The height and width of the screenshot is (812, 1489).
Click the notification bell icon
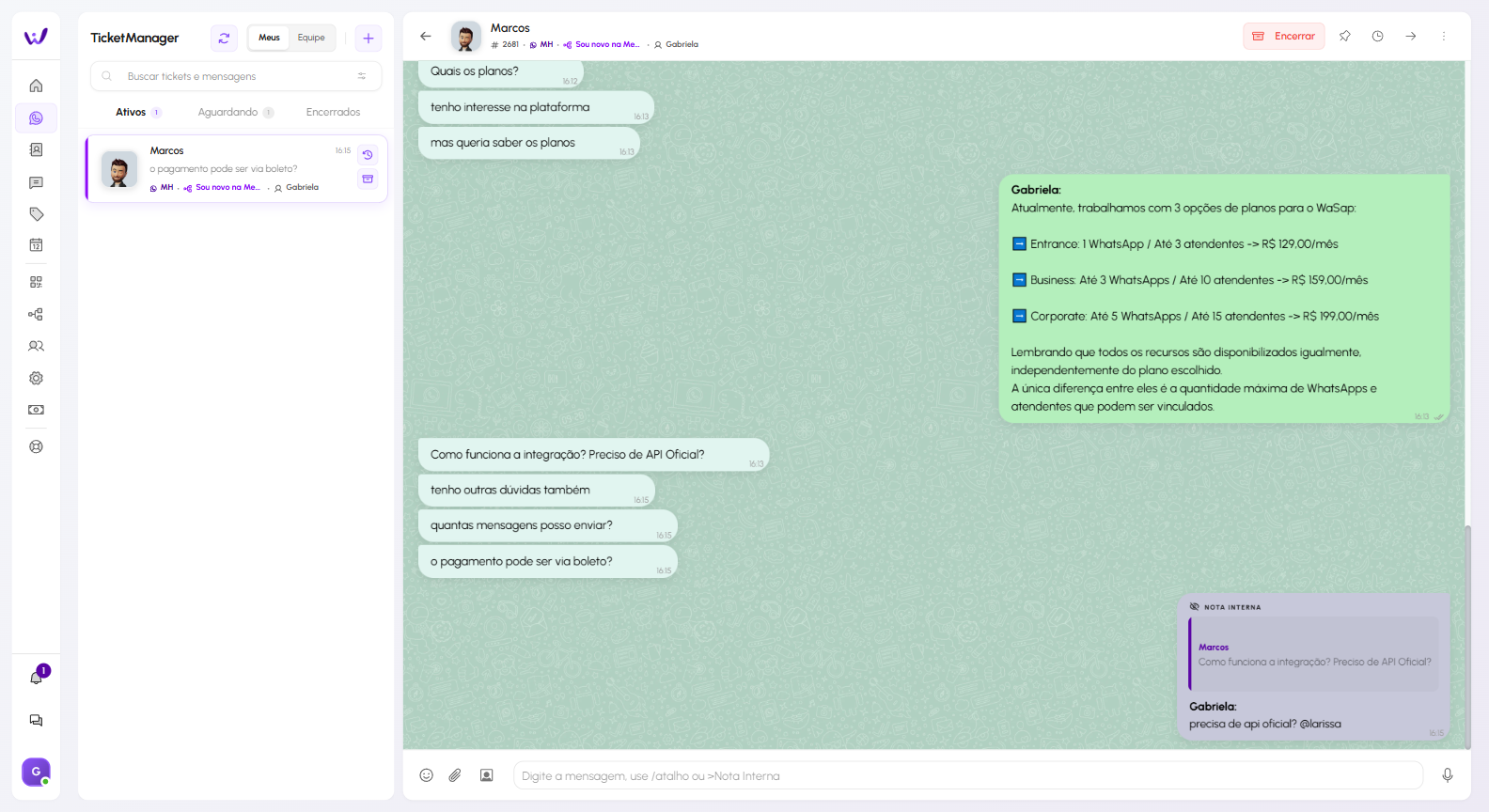[36, 678]
